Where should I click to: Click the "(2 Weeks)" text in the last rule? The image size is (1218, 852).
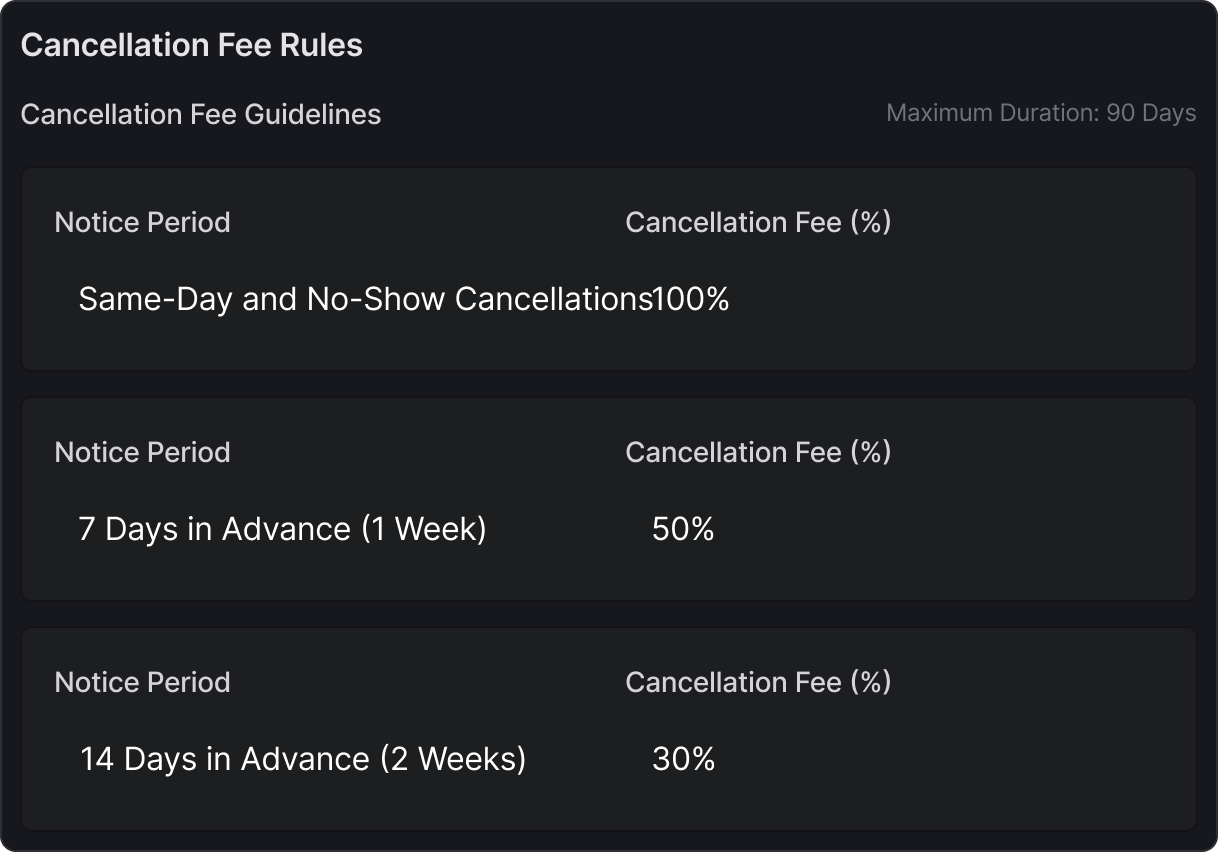pyautogui.click(x=453, y=759)
